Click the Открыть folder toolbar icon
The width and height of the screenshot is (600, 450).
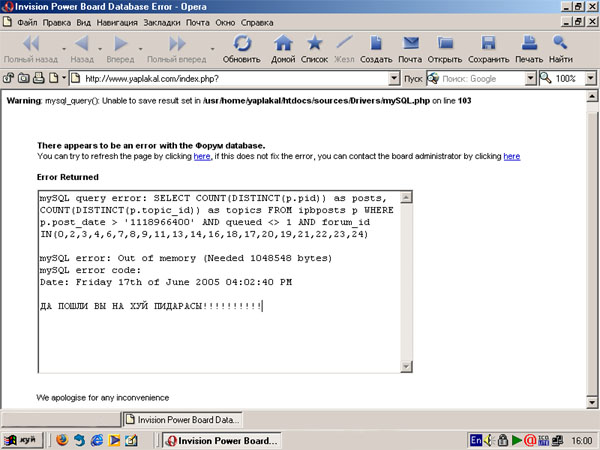tap(445, 43)
